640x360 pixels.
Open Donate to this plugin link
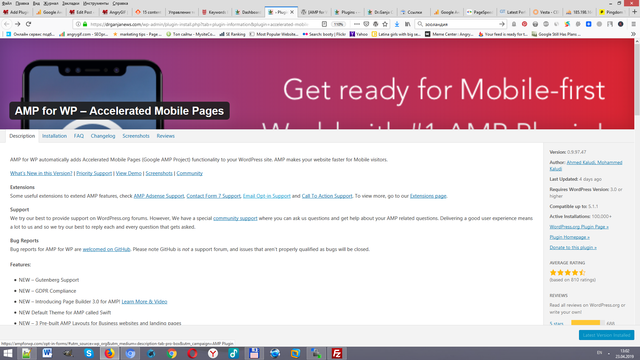(x=573, y=247)
